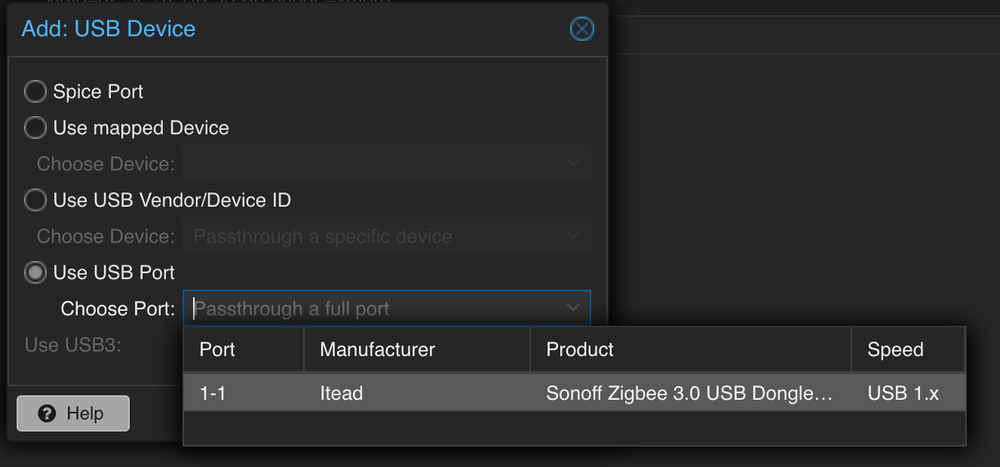Collapse the Choose Port dropdown arrow

pyautogui.click(x=573, y=308)
